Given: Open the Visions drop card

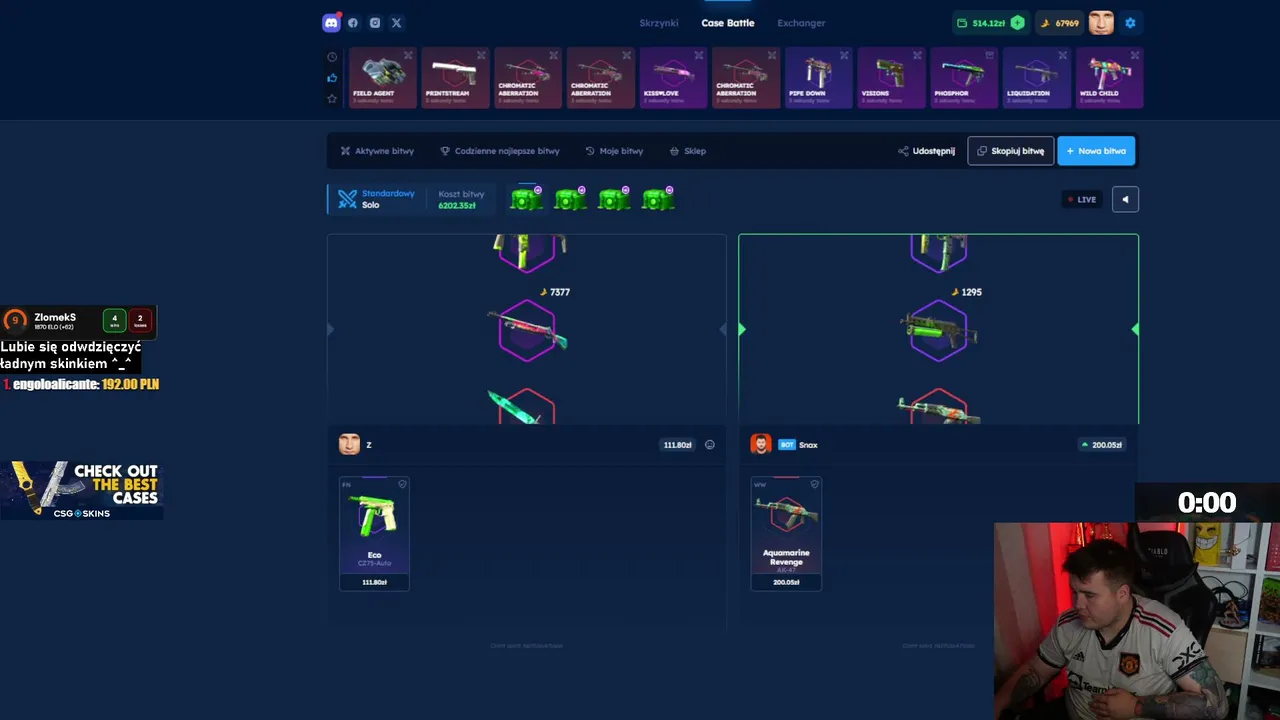Looking at the screenshot, I should tap(892, 77).
